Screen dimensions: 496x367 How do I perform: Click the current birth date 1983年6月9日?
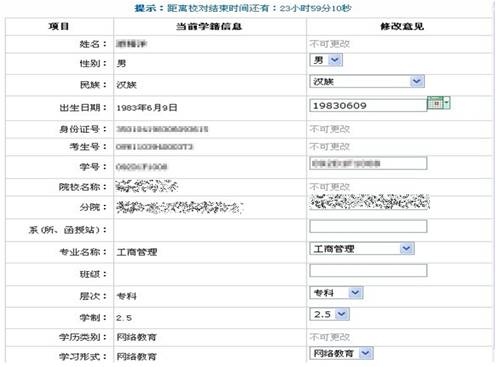[147, 108]
